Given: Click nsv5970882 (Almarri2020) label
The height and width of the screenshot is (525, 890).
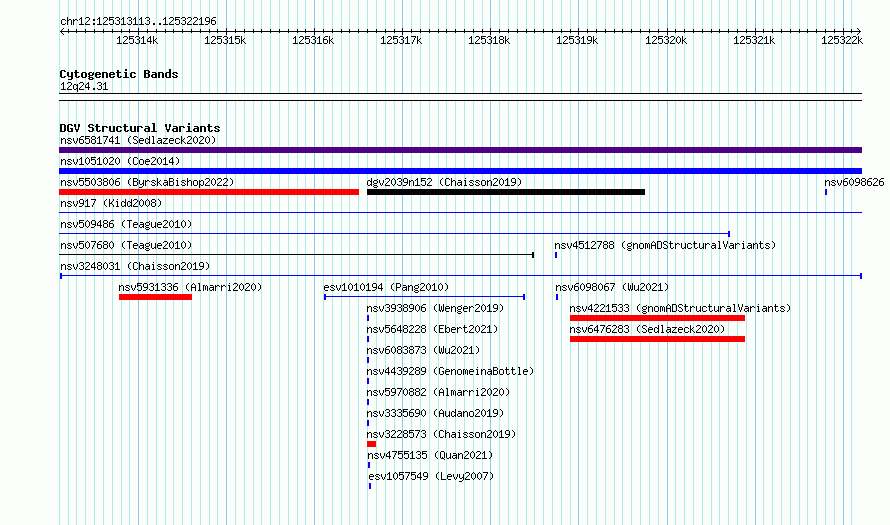Looking at the screenshot, I should [x=438, y=392].
